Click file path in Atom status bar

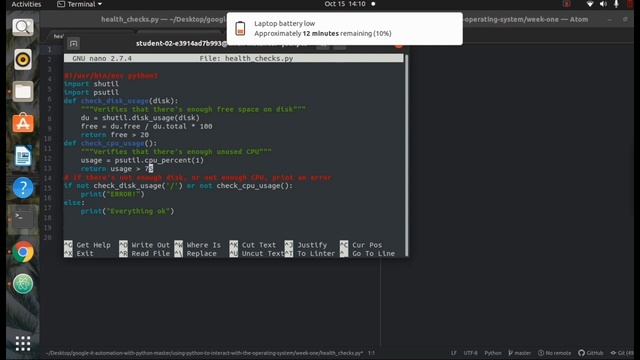[204, 353]
